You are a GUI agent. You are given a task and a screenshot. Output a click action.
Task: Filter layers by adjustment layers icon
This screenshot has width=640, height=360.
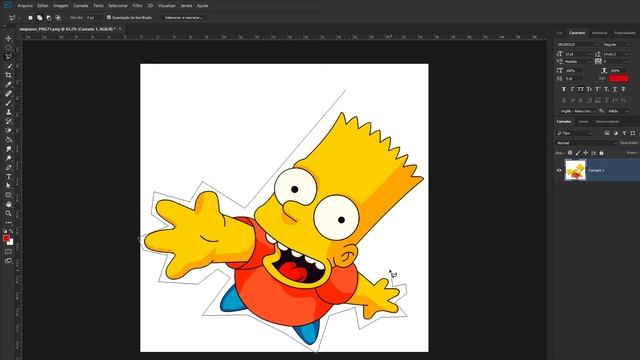616,133
